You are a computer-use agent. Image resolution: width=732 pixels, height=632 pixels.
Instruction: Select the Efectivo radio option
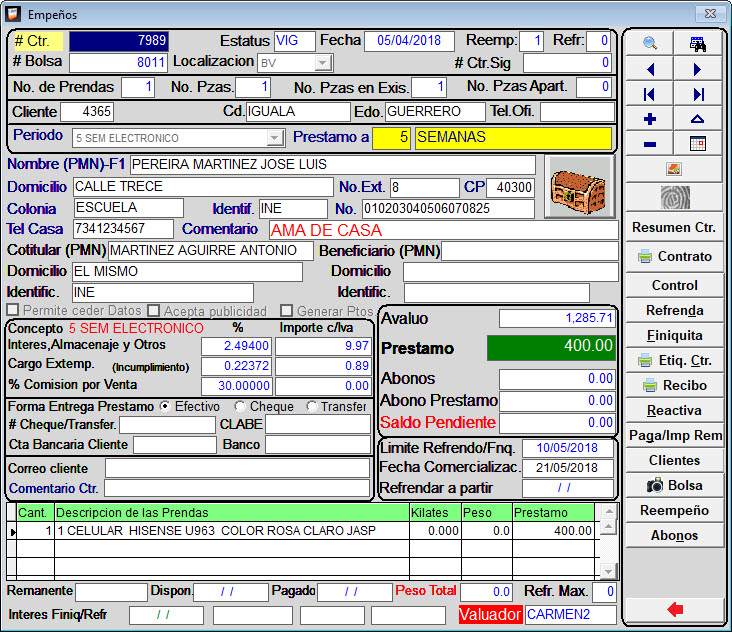tap(165, 407)
